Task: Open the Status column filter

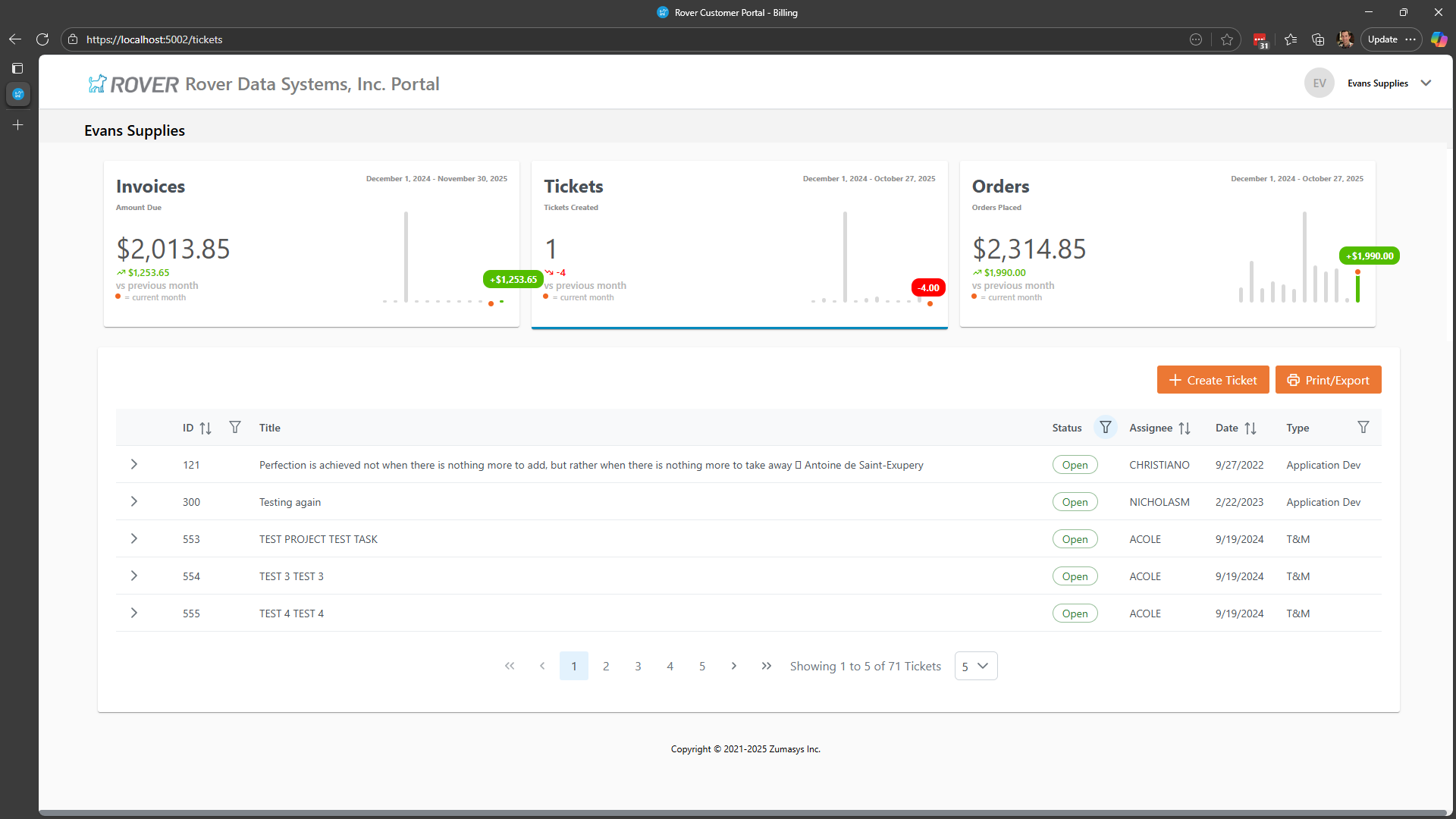Action: point(1106,428)
